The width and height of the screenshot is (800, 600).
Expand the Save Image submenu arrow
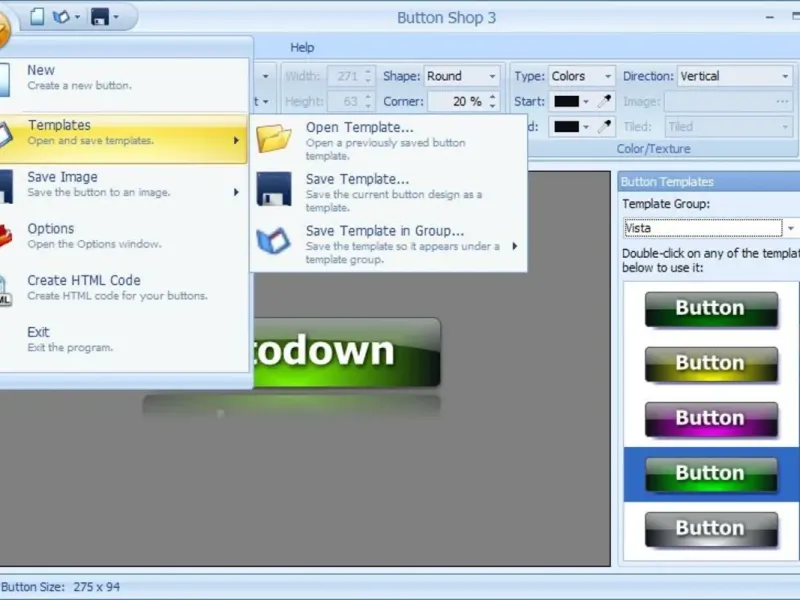tap(236, 192)
